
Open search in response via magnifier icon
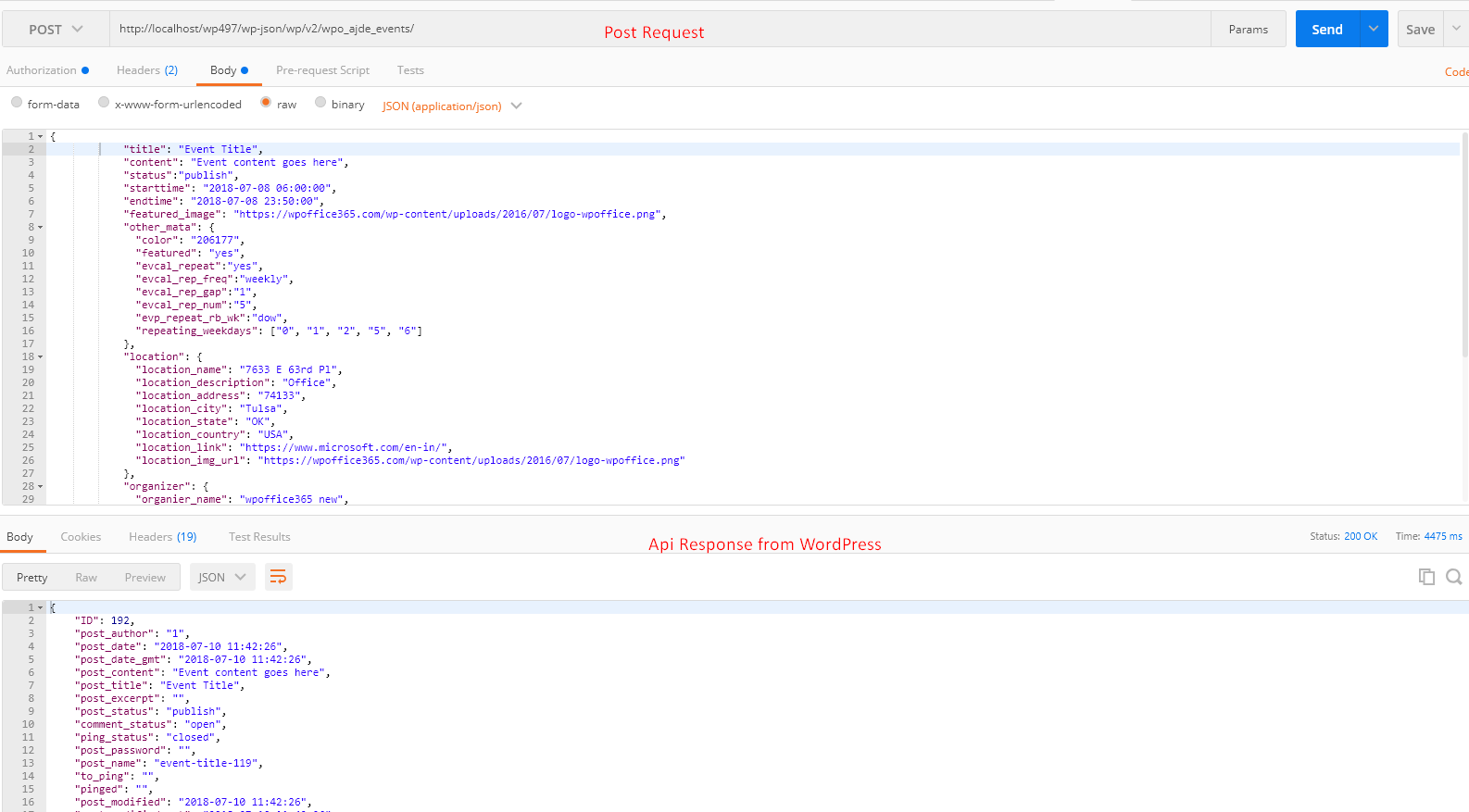1454,577
